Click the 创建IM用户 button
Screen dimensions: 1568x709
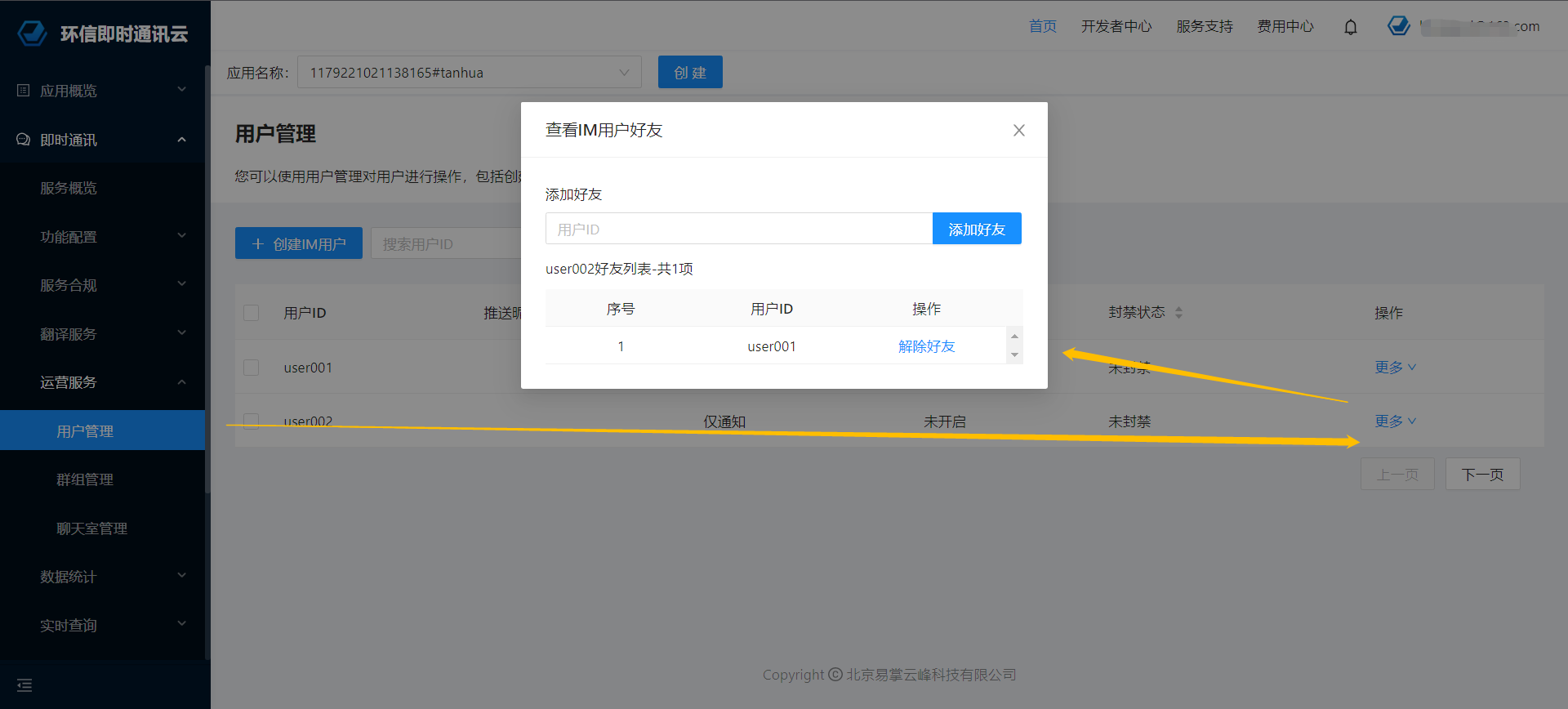pos(299,243)
